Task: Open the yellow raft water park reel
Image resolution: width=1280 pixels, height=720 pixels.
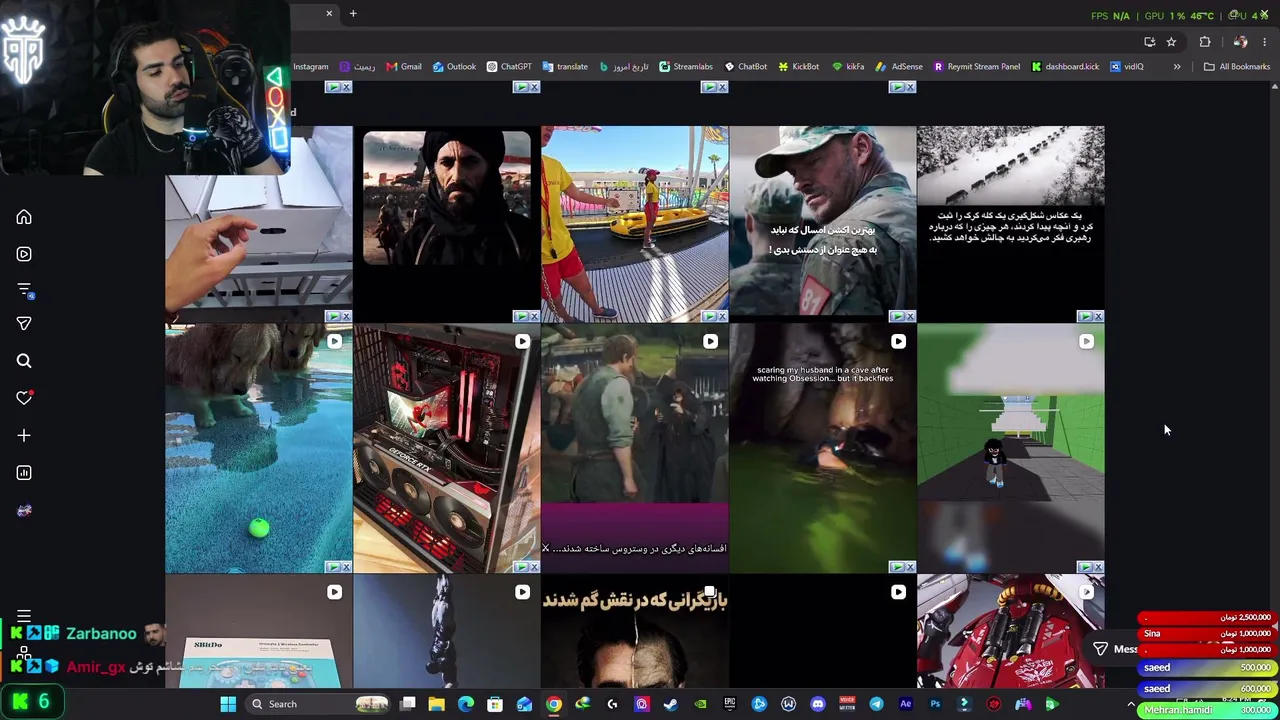Action: [x=635, y=222]
